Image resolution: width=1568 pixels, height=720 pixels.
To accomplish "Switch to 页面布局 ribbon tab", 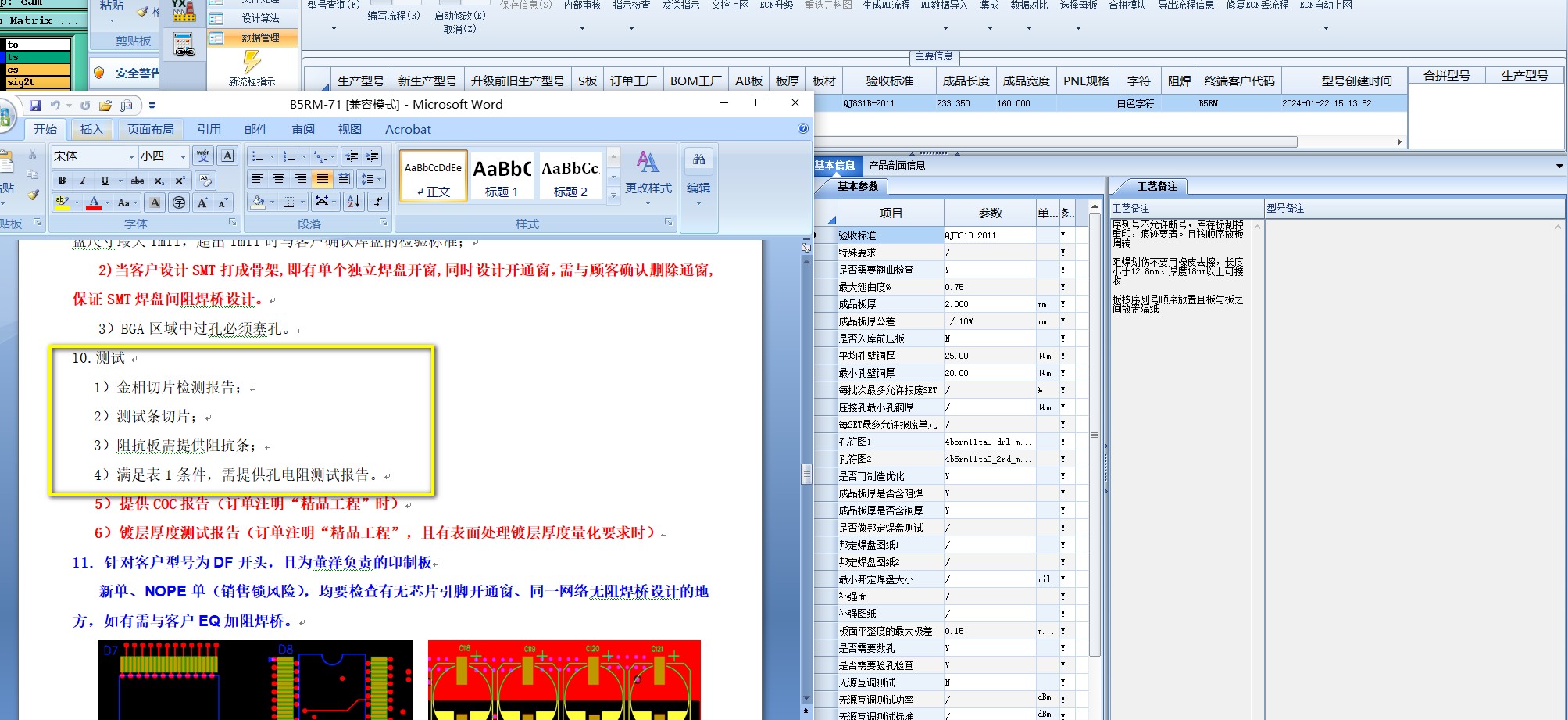I will pos(151,129).
